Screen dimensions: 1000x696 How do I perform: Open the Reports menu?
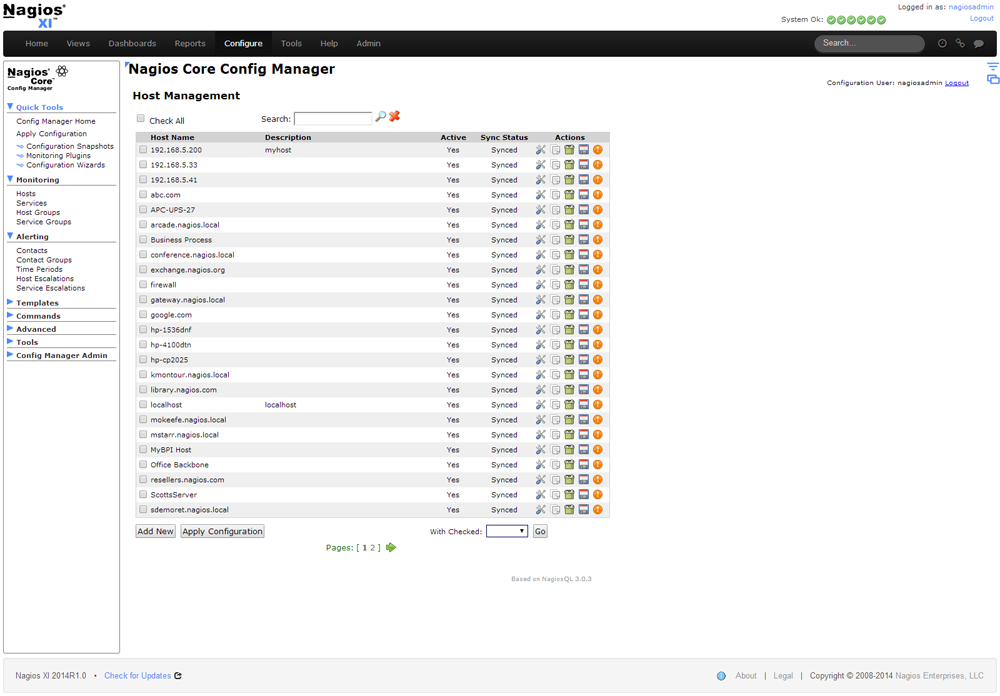(190, 43)
